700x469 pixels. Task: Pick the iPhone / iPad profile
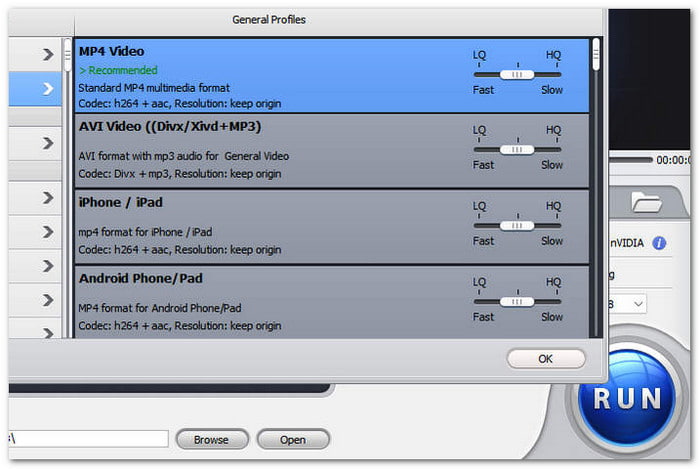(270, 227)
